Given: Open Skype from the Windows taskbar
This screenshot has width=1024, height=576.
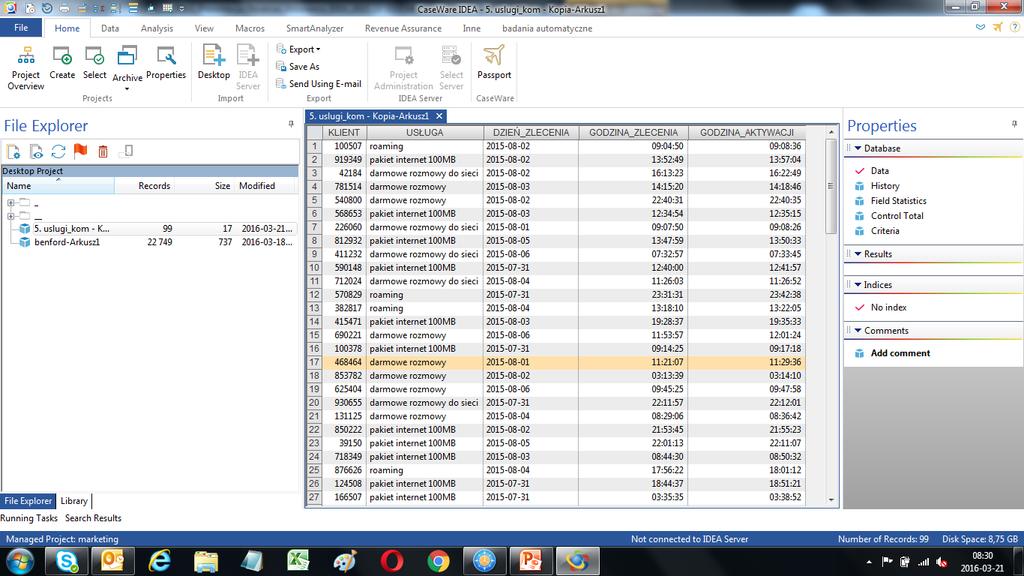Looking at the screenshot, I should (x=67, y=561).
